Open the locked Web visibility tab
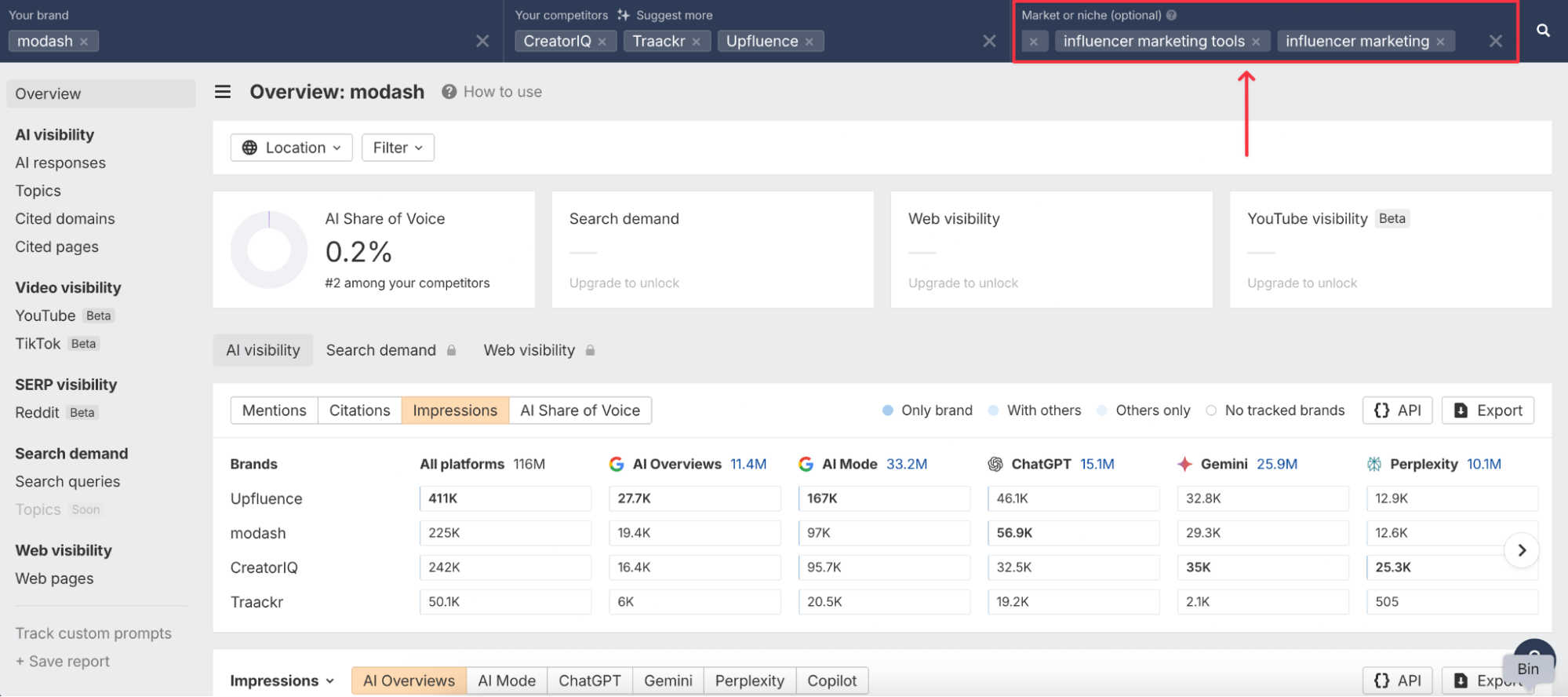Image resolution: width=1568 pixels, height=697 pixels. point(539,350)
